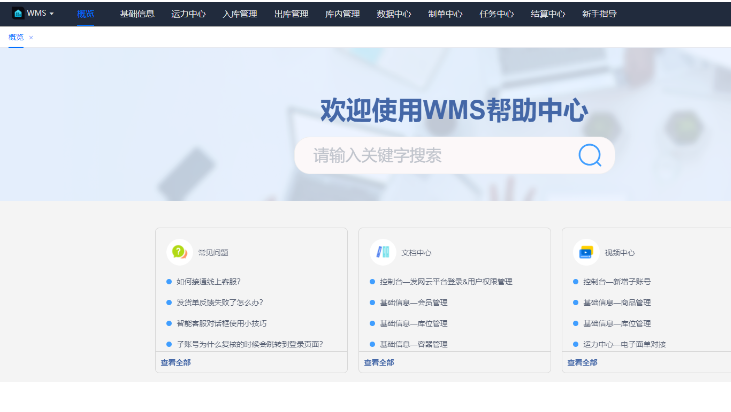View all under 常见问题 card

point(176,362)
